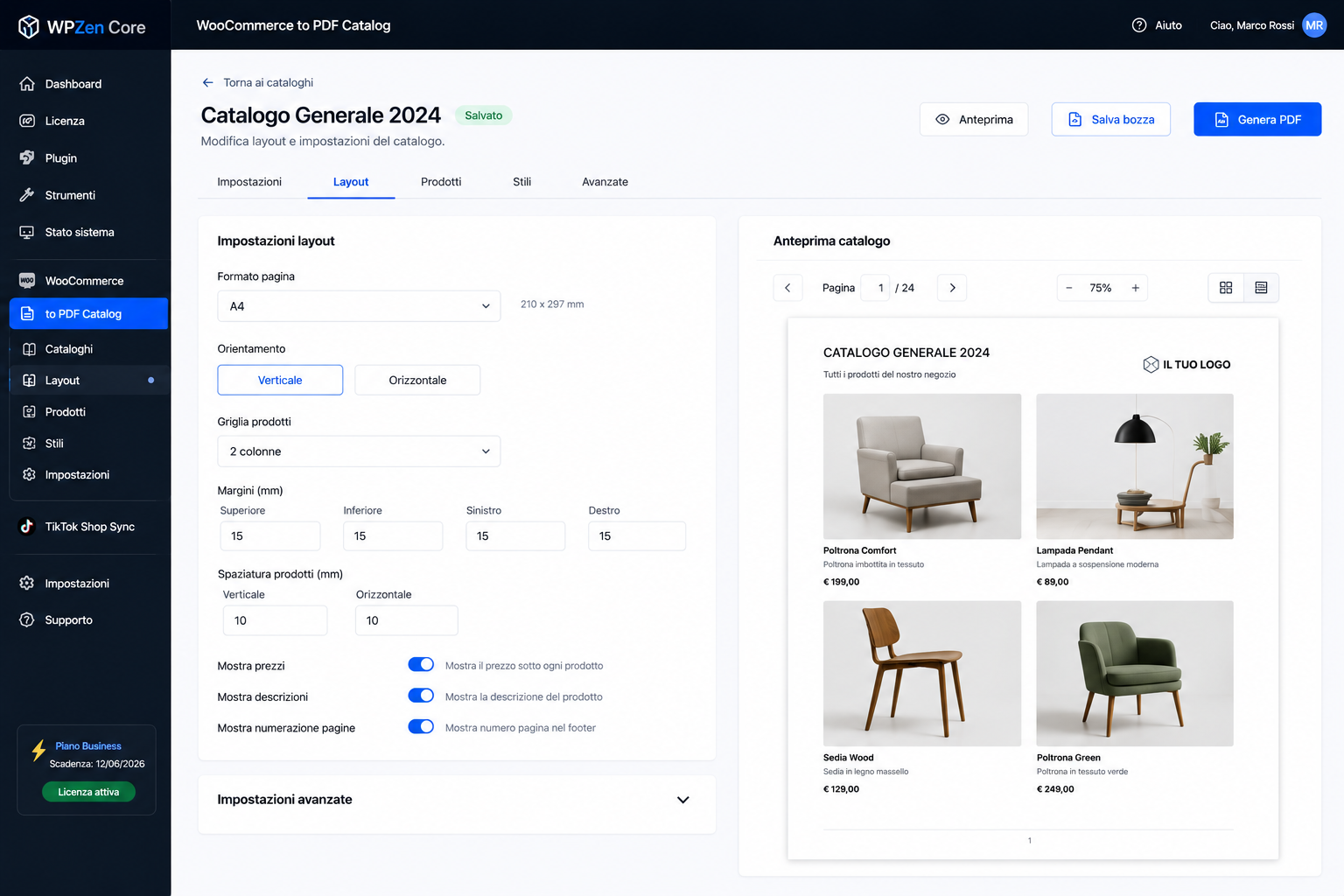
Task: Click the submenu Impostazioni gear icon
Action: (29, 474)
